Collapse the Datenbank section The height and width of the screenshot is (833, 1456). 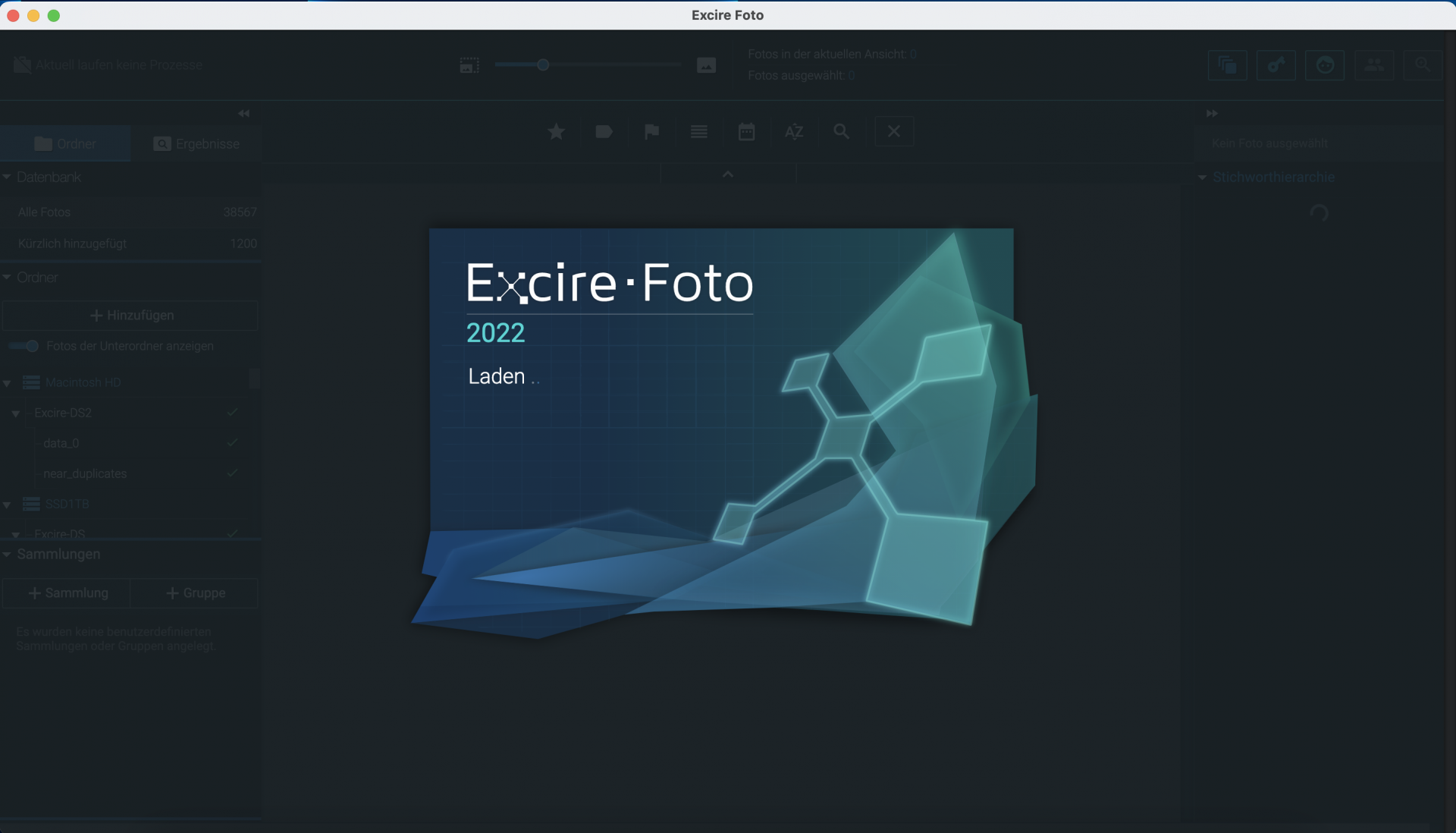tap(7, 177)
